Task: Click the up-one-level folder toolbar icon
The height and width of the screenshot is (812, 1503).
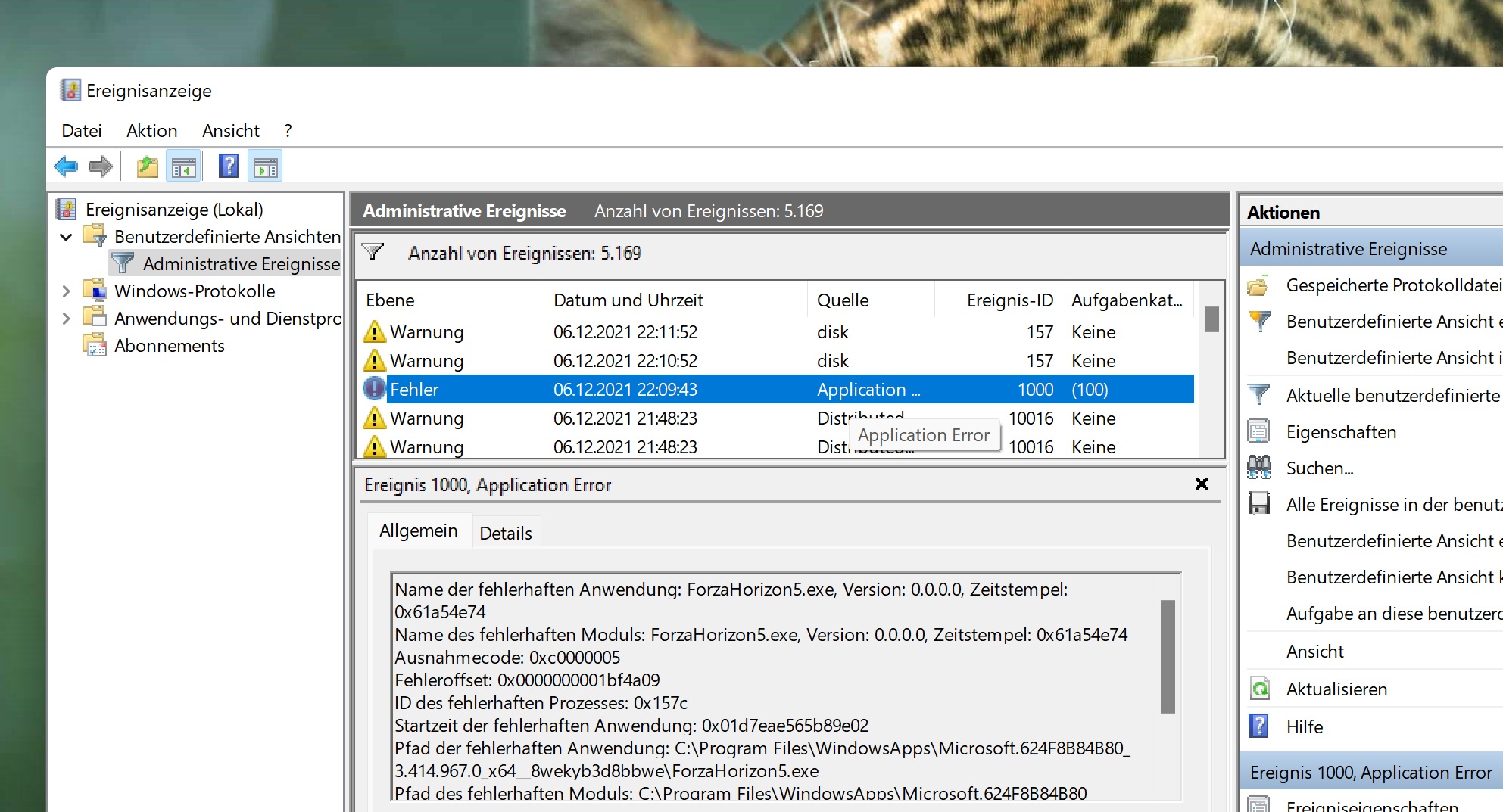Action: (147, 166)
